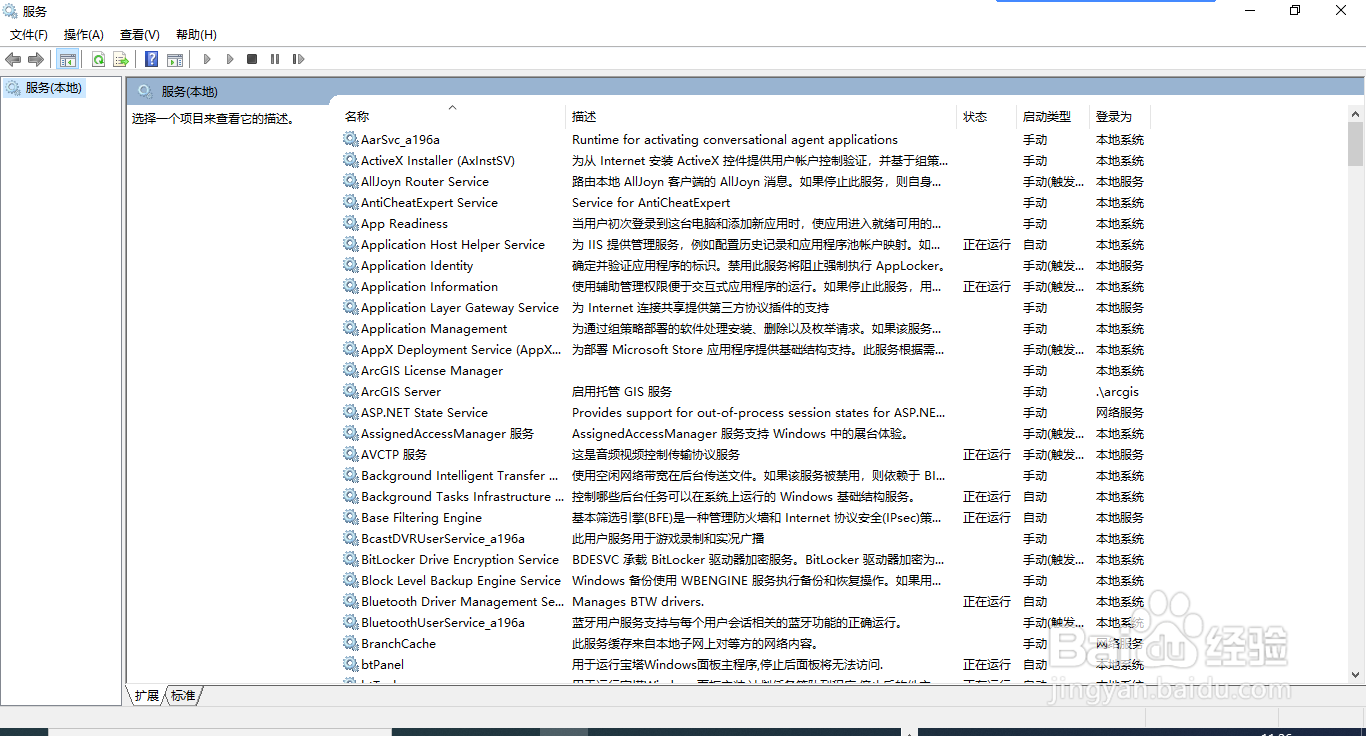Open the 查看(V) menu
Screen dimensions: 1366x736
tap(139, 35)
